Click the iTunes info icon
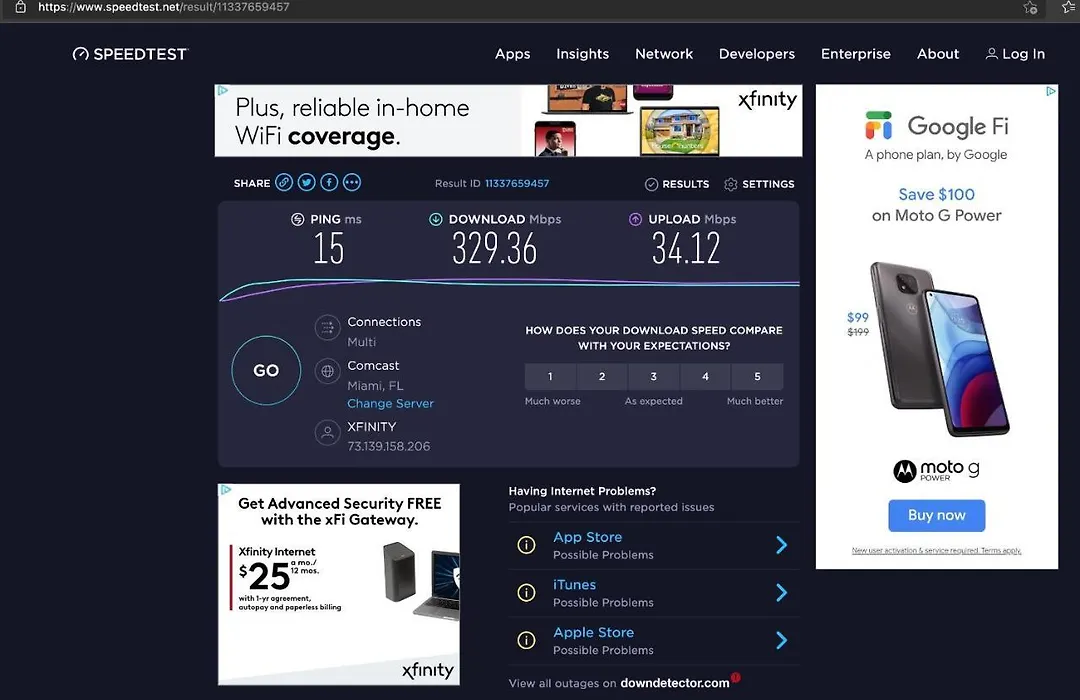The image size is (1080, 700). click(x=526, y=593)
